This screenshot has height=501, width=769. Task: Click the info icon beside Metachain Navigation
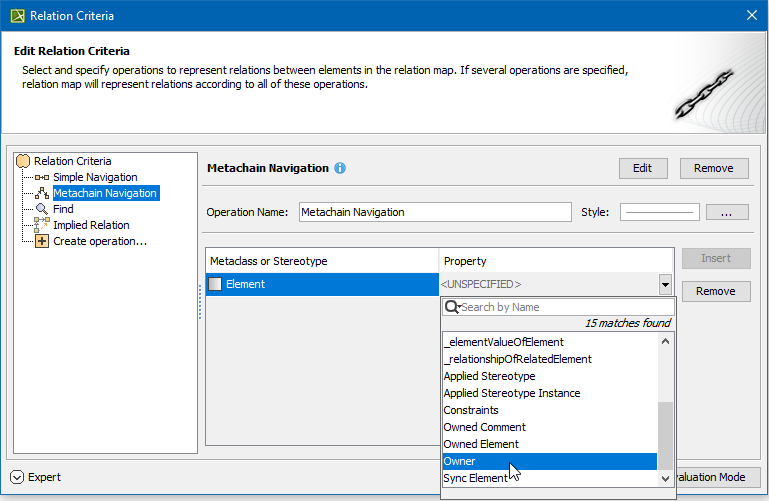[340, 168]
